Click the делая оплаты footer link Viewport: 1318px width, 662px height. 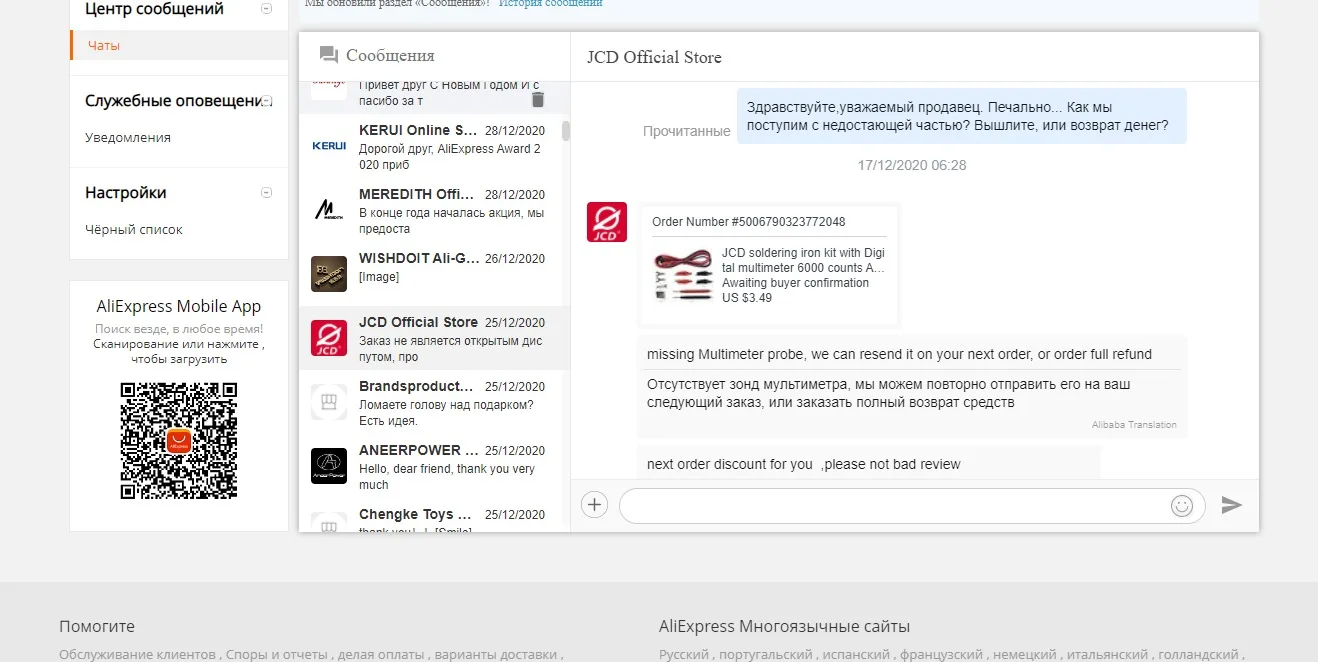point(379,654)
